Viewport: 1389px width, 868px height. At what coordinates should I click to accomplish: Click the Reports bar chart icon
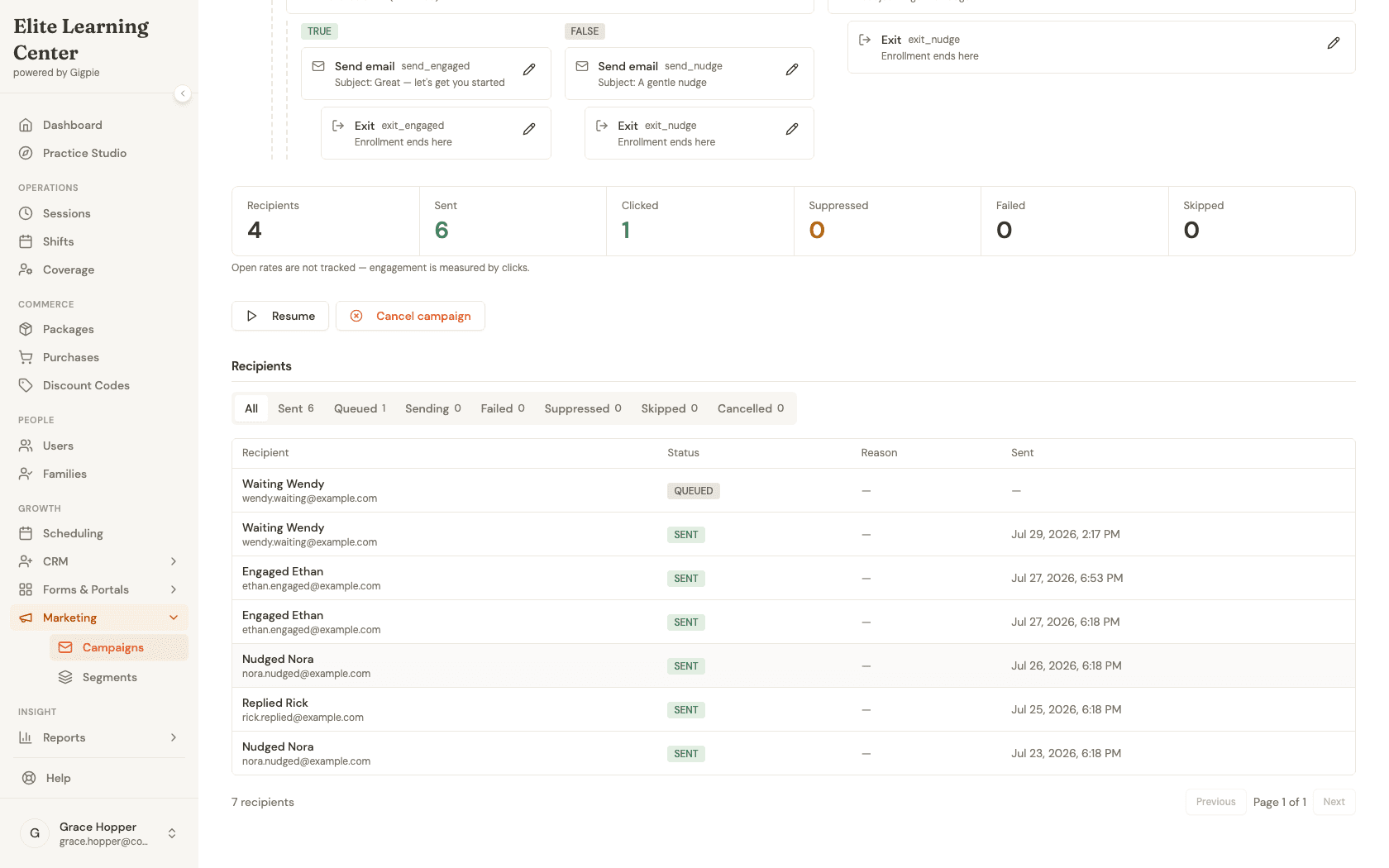click(x=26, y=737)
